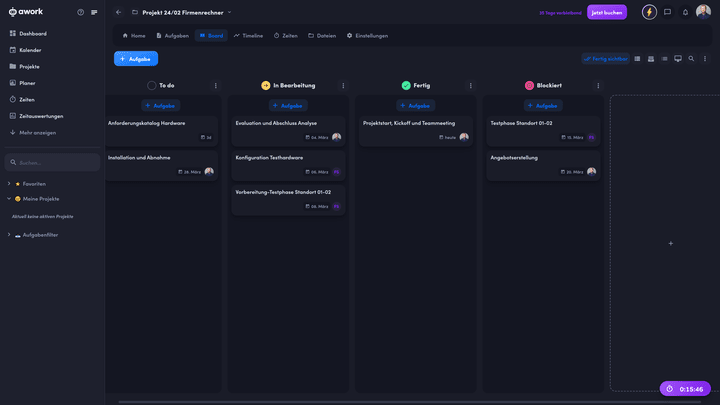Open card Testphase Standort 01-02
The height and width of the screenshot is (405, 720).
543,131
